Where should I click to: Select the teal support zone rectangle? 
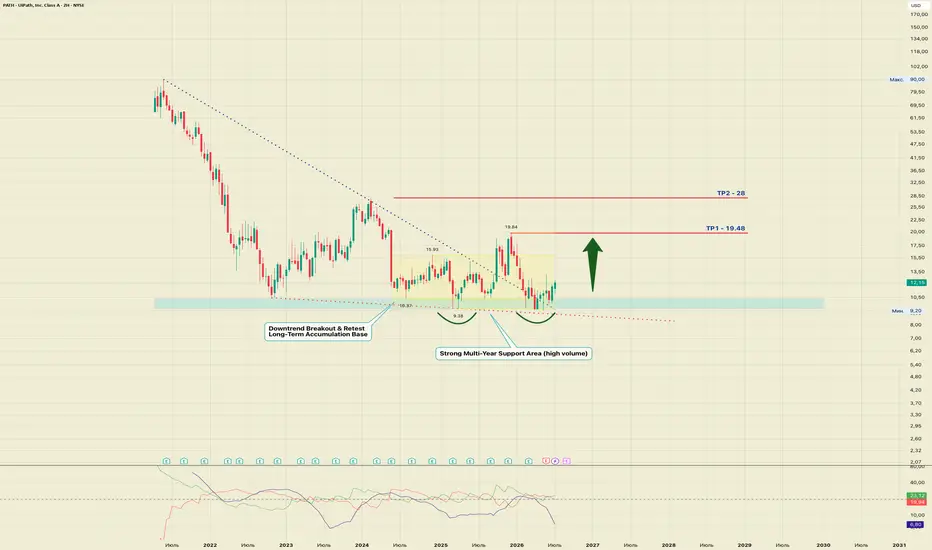coord(489,303)
